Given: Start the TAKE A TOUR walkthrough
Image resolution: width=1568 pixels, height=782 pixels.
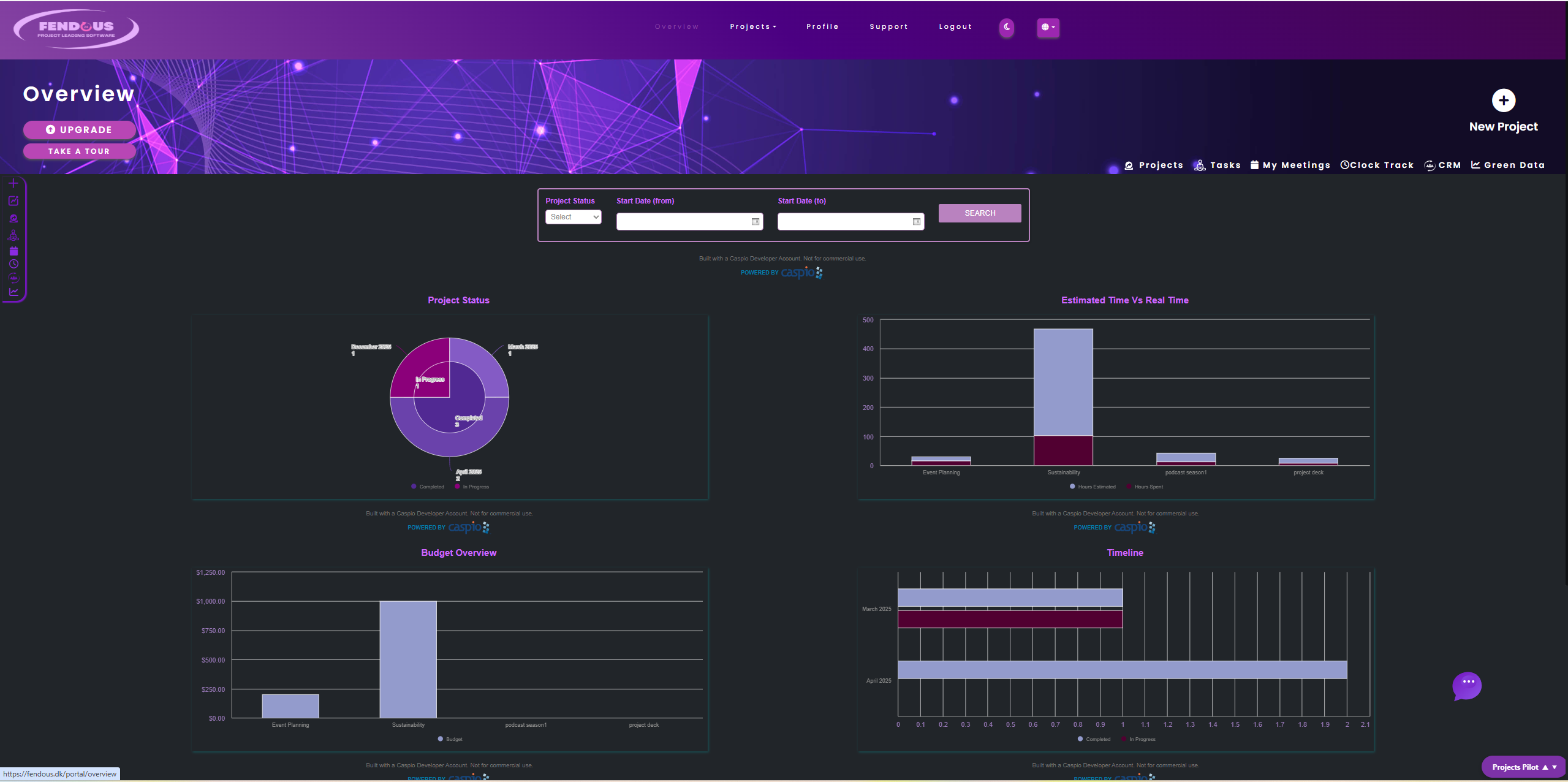Looking at the screenshot, I should click(x=79, y=151).
